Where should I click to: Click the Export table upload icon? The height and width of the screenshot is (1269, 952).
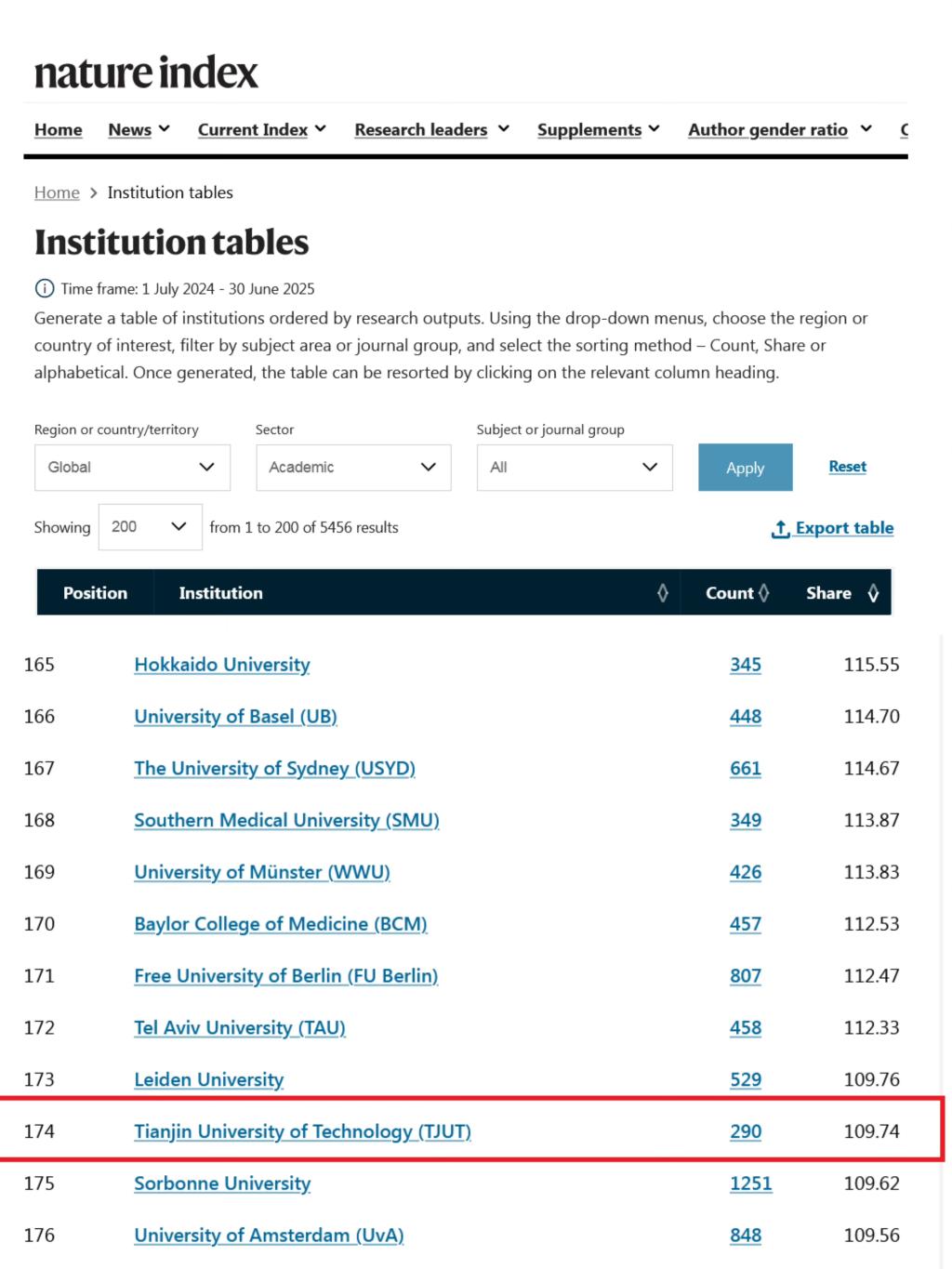pyautogui.click(x=781, y=528)
